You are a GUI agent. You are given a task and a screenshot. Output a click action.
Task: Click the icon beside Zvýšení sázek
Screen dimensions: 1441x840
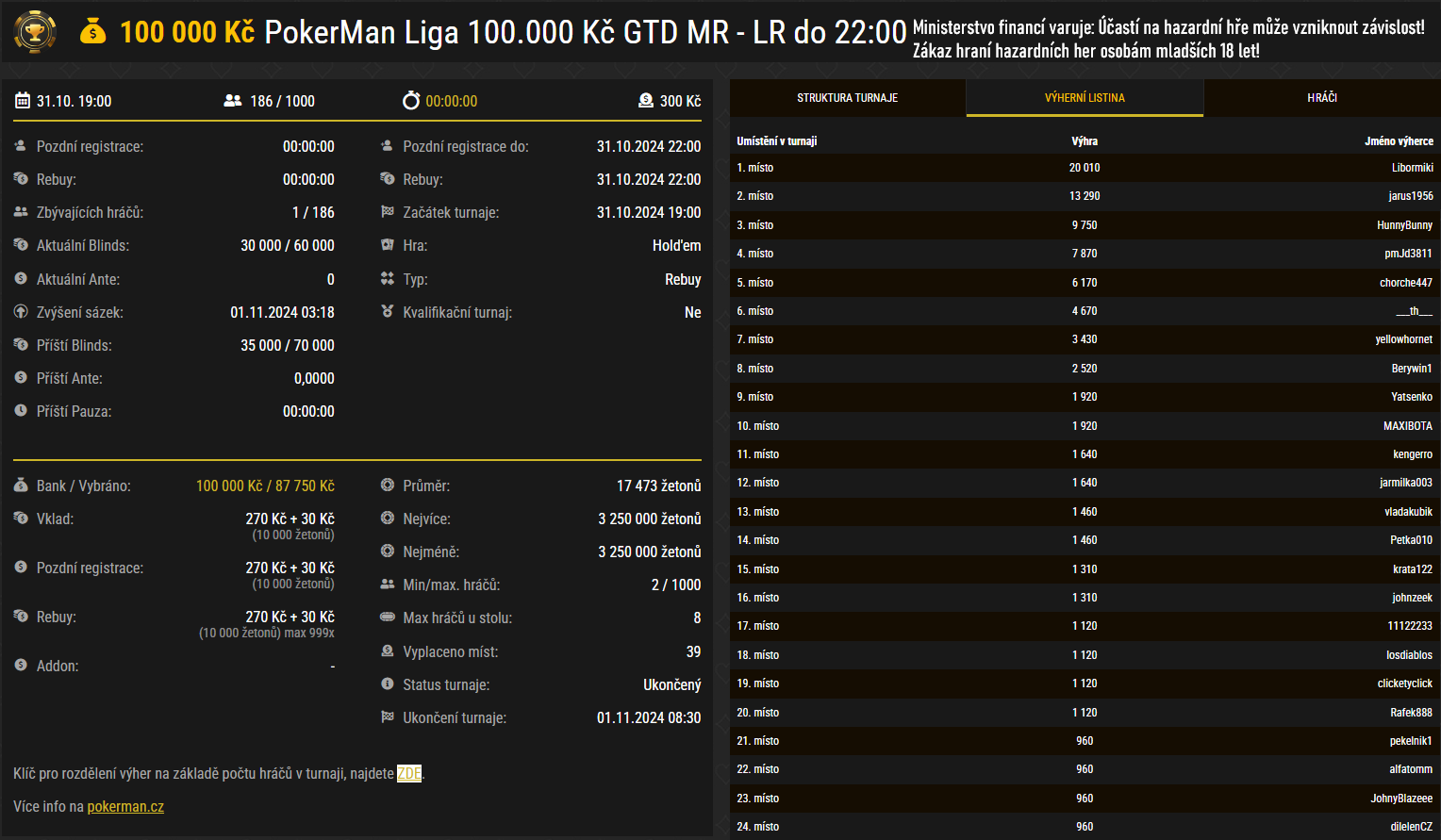pyautogui.click(x=21, y=312)
